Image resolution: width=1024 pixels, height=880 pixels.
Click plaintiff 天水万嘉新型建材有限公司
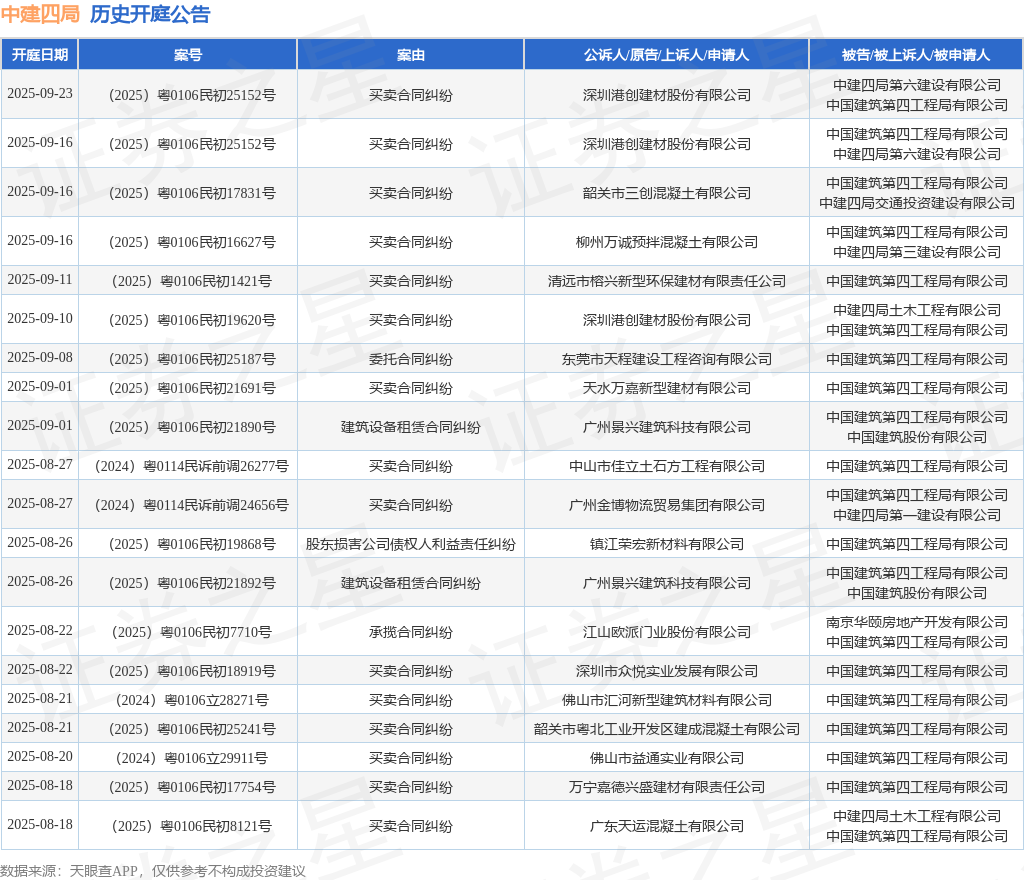click(x=667, y=388)
